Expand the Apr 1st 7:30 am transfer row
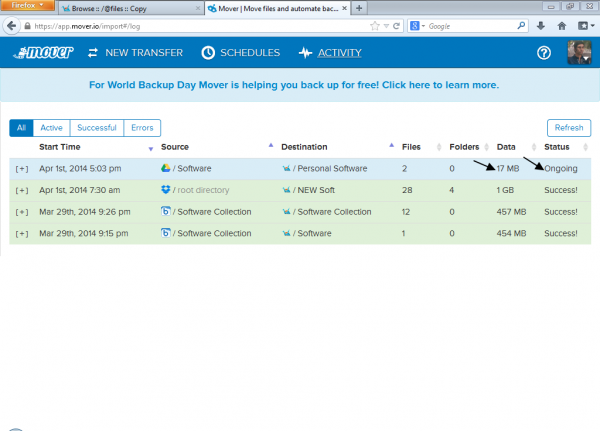Screen dimensions: 600x431 [x=22, y=190]
